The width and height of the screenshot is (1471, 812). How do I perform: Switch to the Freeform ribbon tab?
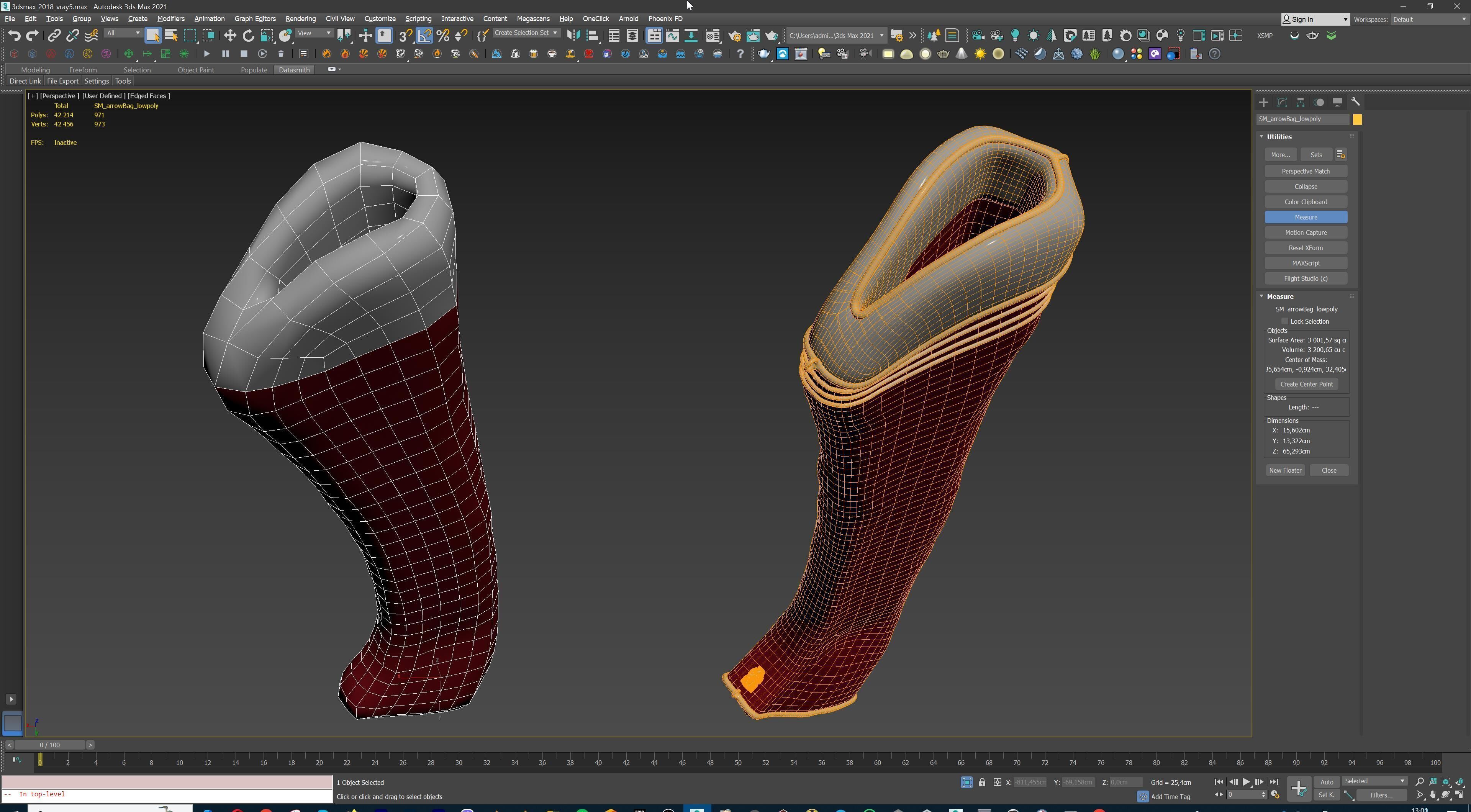tap(83, 70)
